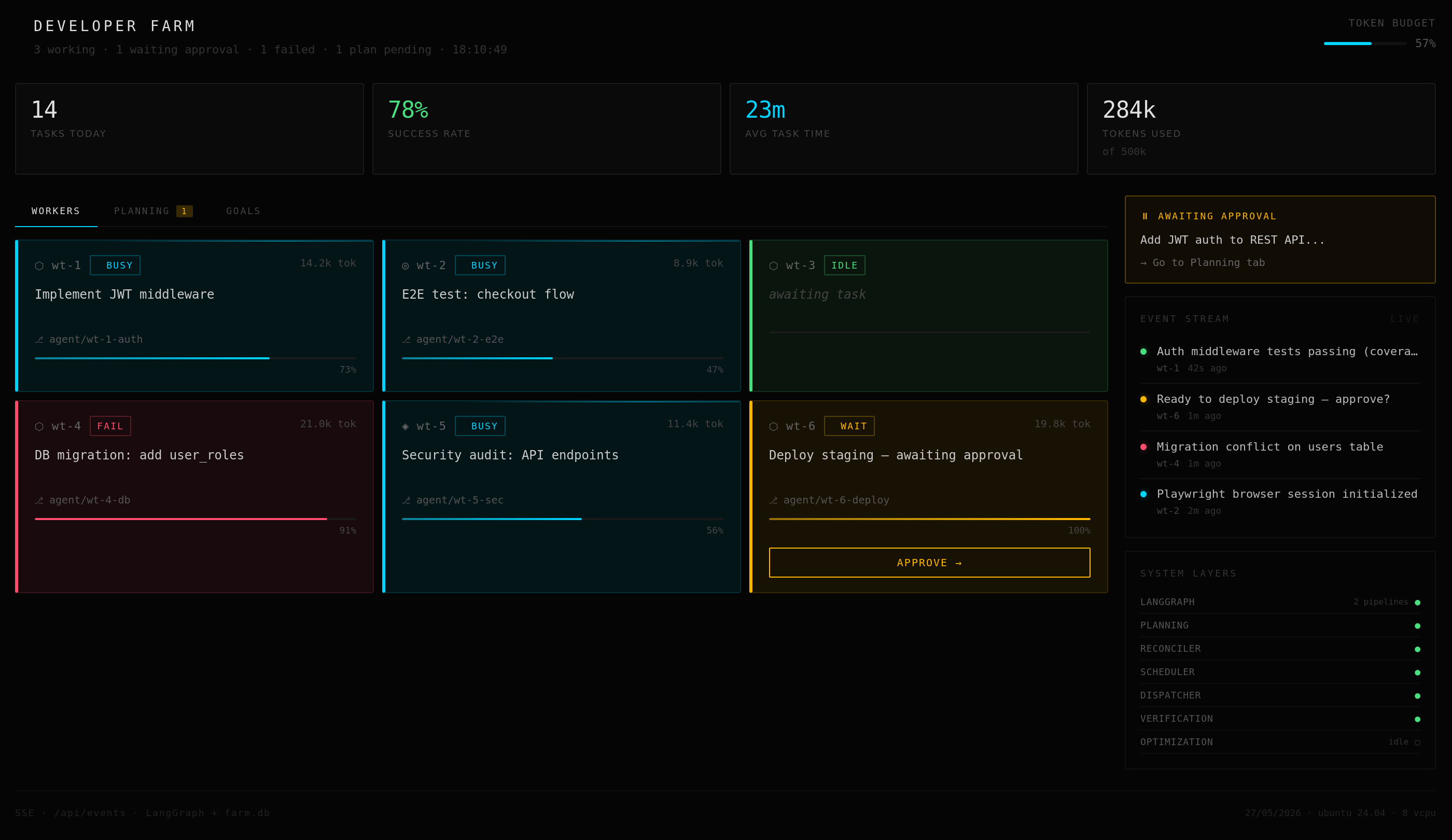Select 'DB migration: add user_roles' title
Screen dimensions: 1452x840
point(139,455)
